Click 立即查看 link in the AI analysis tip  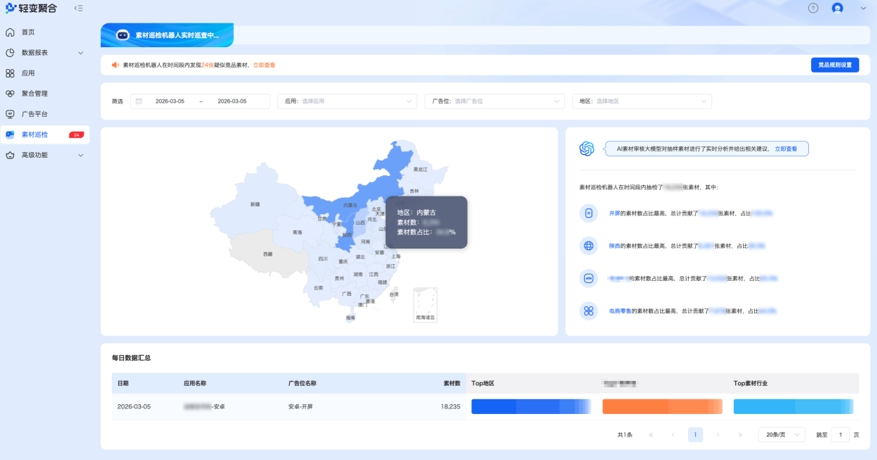[x=786, y=149]
